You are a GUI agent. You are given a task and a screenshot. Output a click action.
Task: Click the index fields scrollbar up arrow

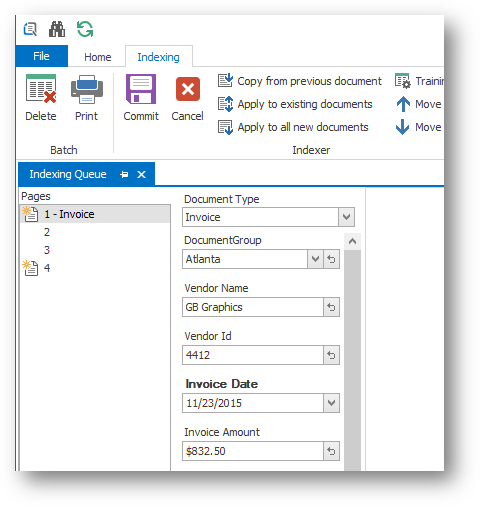tap(352, 241)
